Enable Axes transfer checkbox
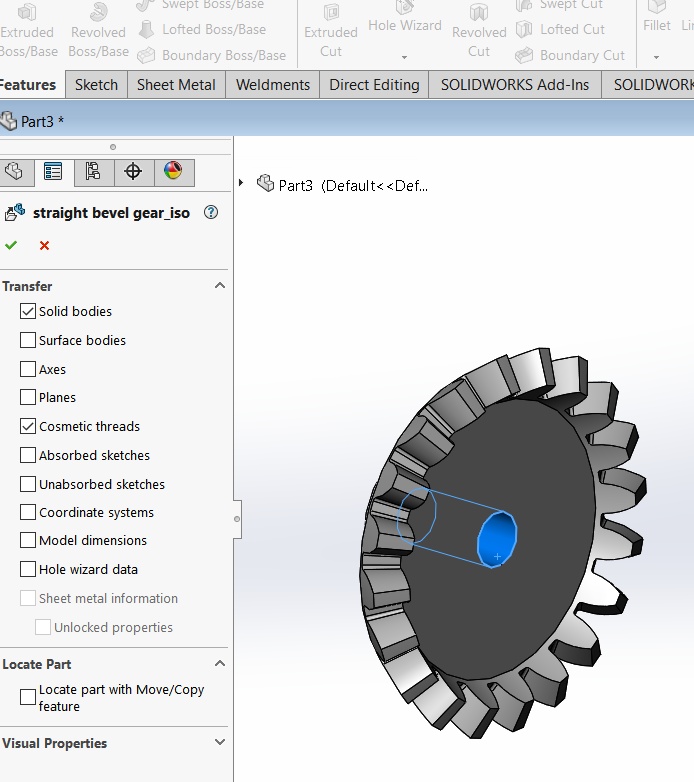This screenshot has height=782, width=694. (x=28, y=369)
